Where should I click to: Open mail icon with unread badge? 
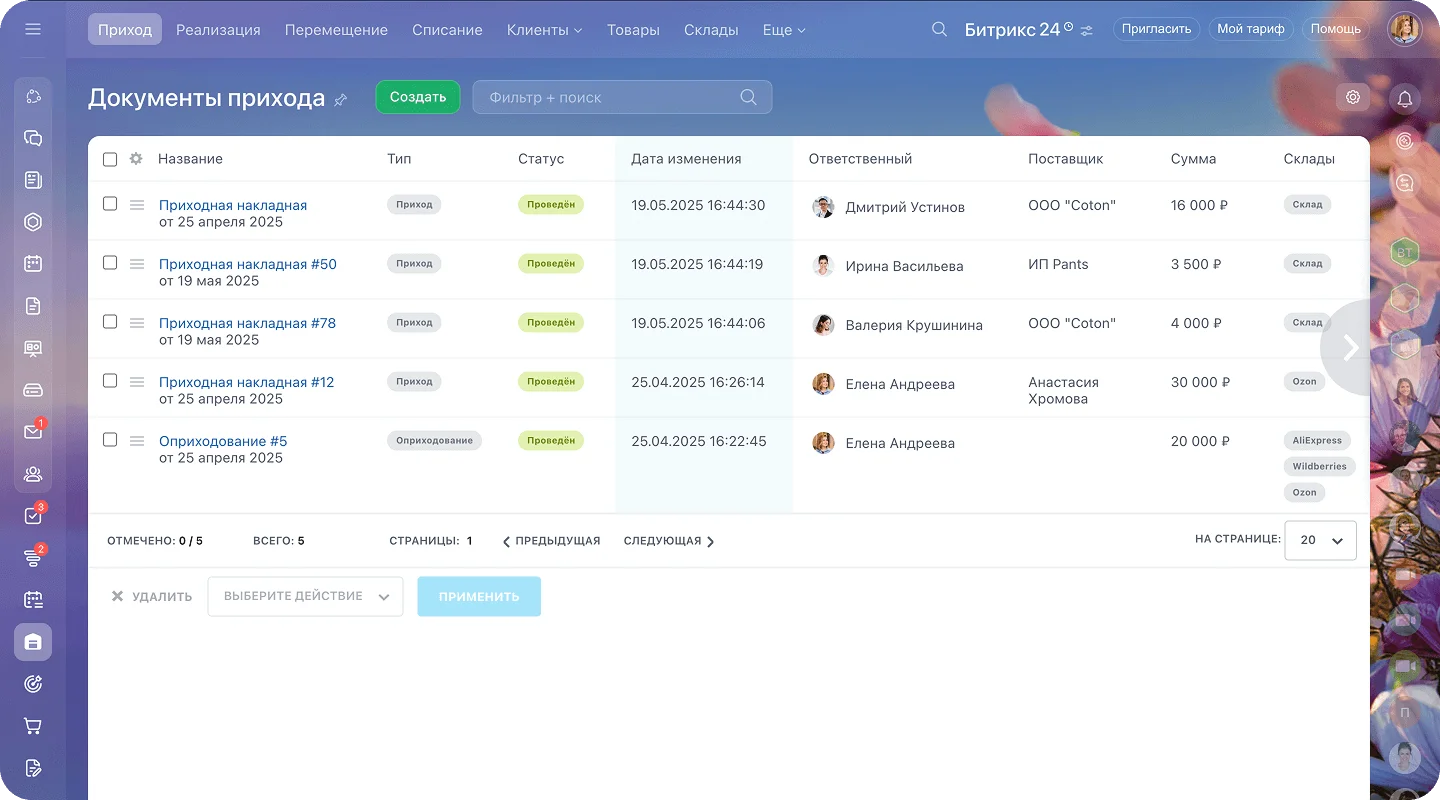32,432
